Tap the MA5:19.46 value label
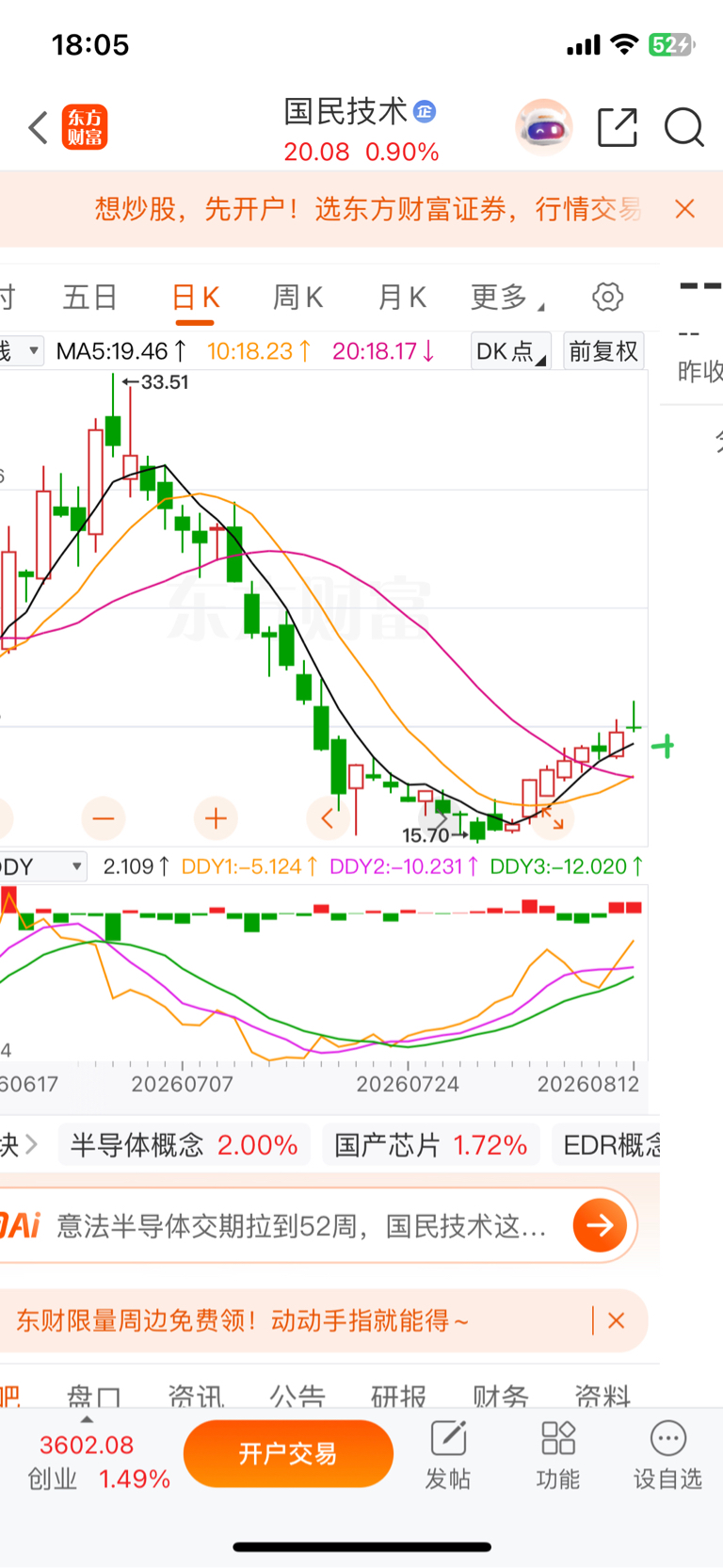This screenshot has width=723, height=1568. pos(120,351)
